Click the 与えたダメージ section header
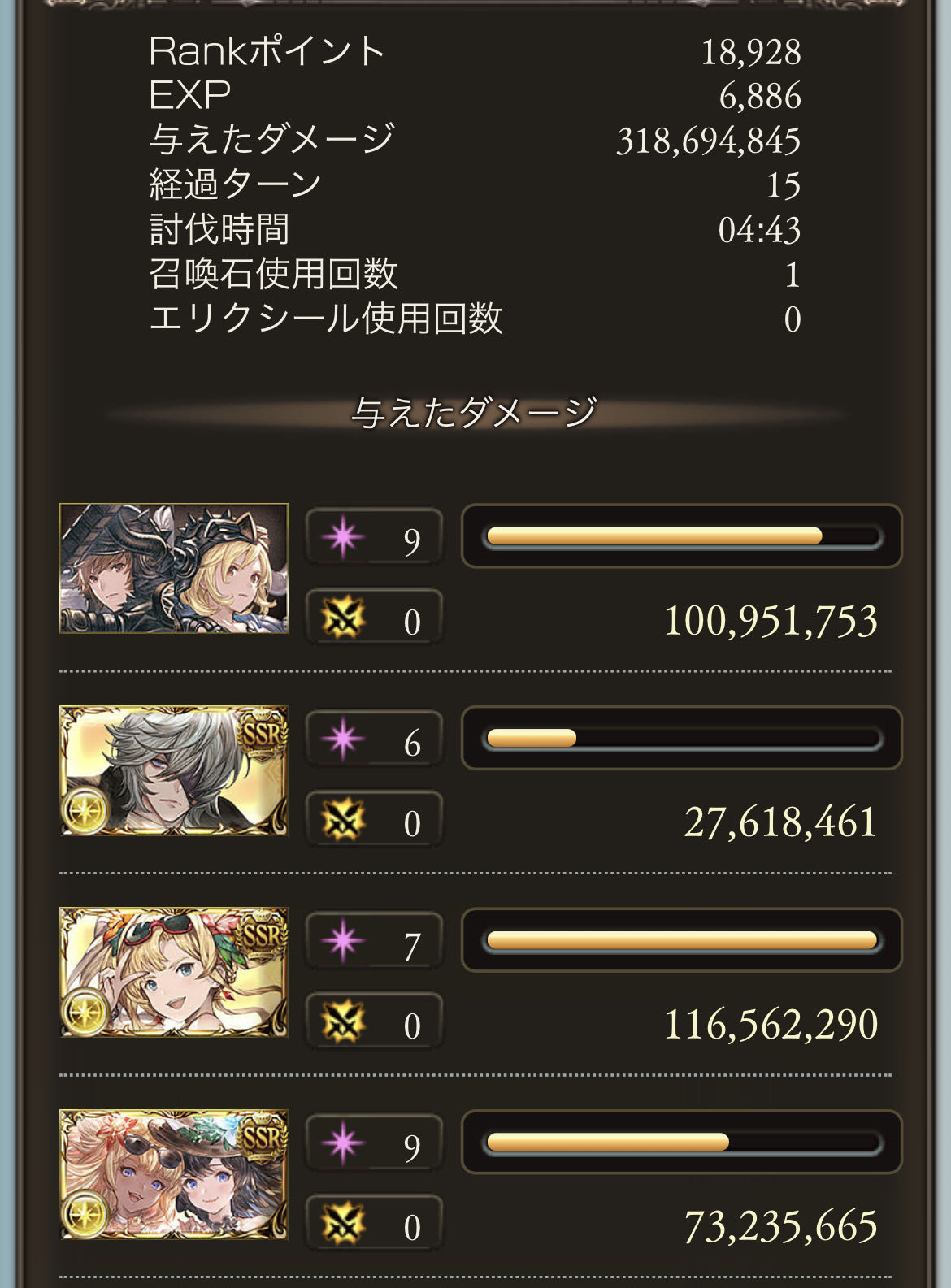Screen dimensions: 951x1288 475,413
